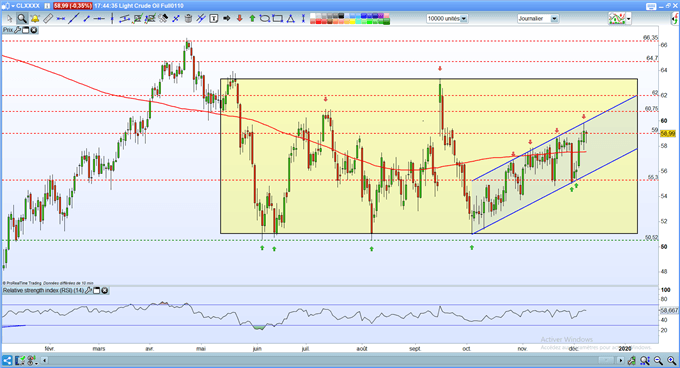Open the alert bell tool
The width and height of the screenshot is (680, 368).
(x=35, y=19)
